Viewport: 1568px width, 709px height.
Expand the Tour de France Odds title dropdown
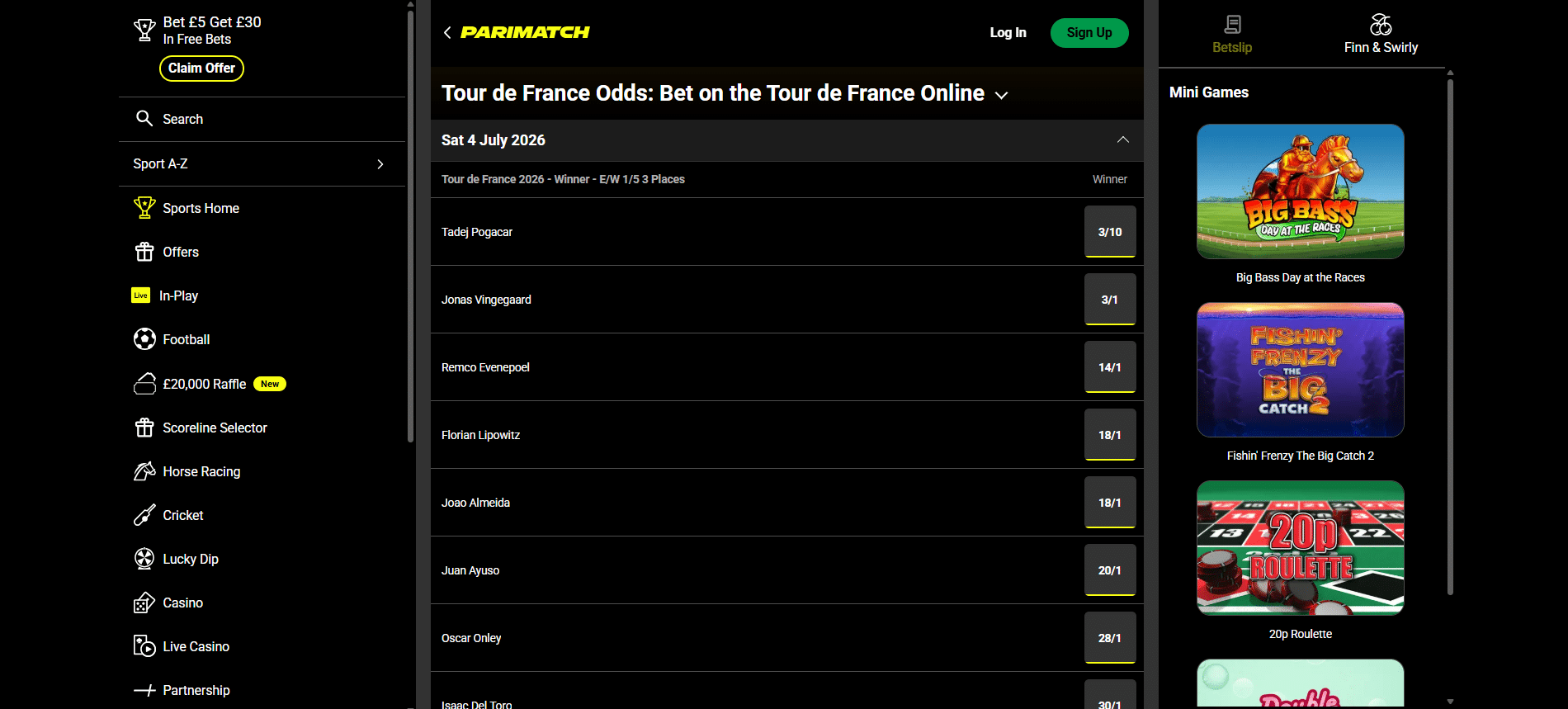1001,96
